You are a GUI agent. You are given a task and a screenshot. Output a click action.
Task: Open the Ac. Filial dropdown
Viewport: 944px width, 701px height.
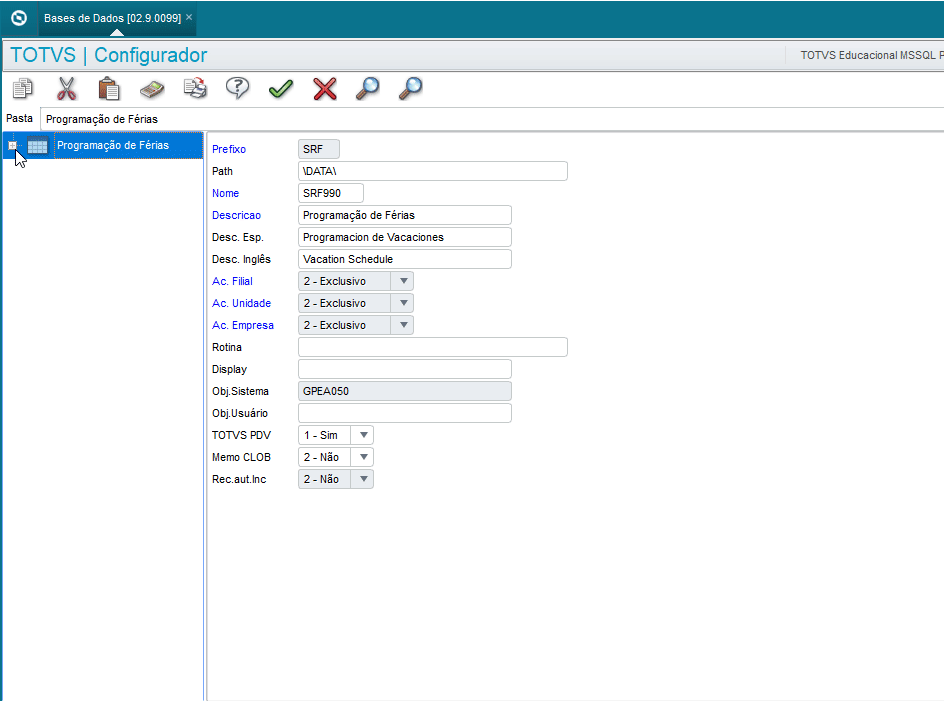tap(404, 281)
